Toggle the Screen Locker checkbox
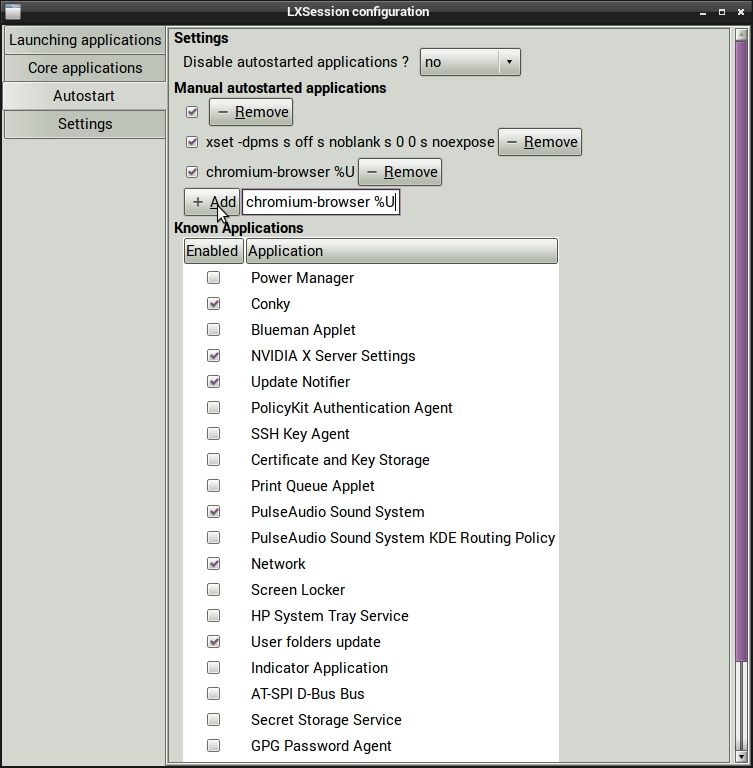This screenshot has width=753, height=768. coord(213,590)
